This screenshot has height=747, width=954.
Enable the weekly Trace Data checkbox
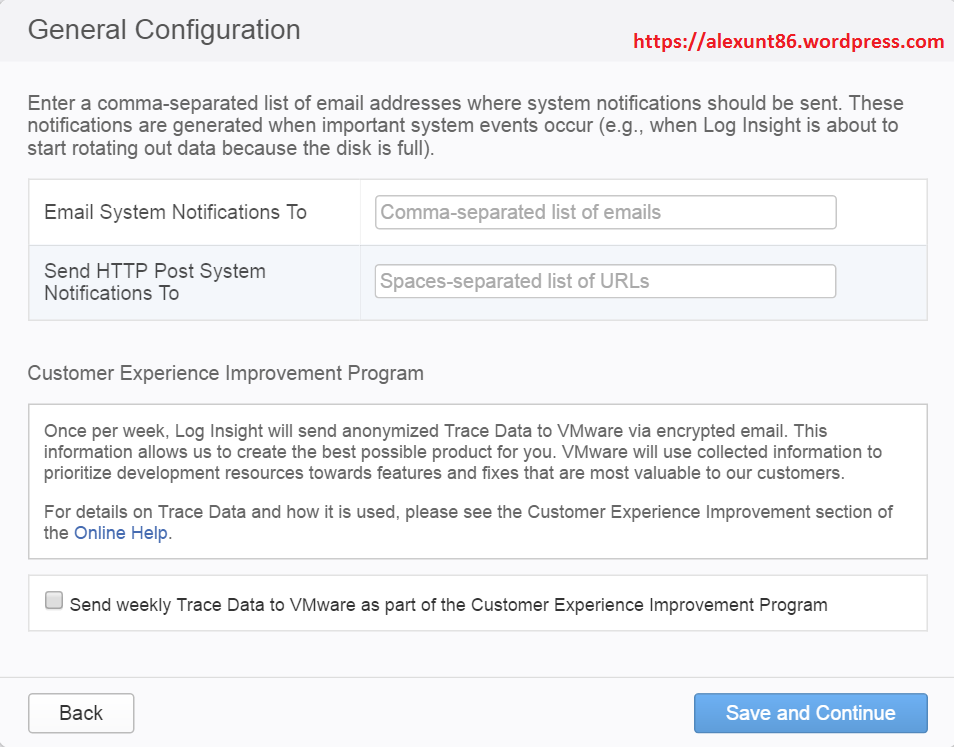point(54,602)
